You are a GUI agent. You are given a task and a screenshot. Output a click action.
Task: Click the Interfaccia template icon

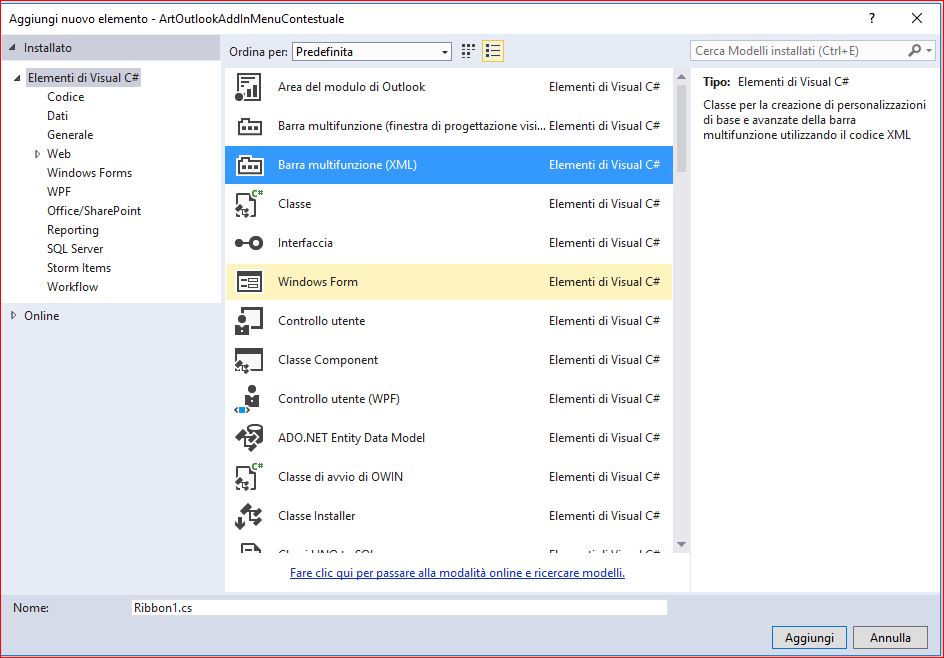coord(249,243)
